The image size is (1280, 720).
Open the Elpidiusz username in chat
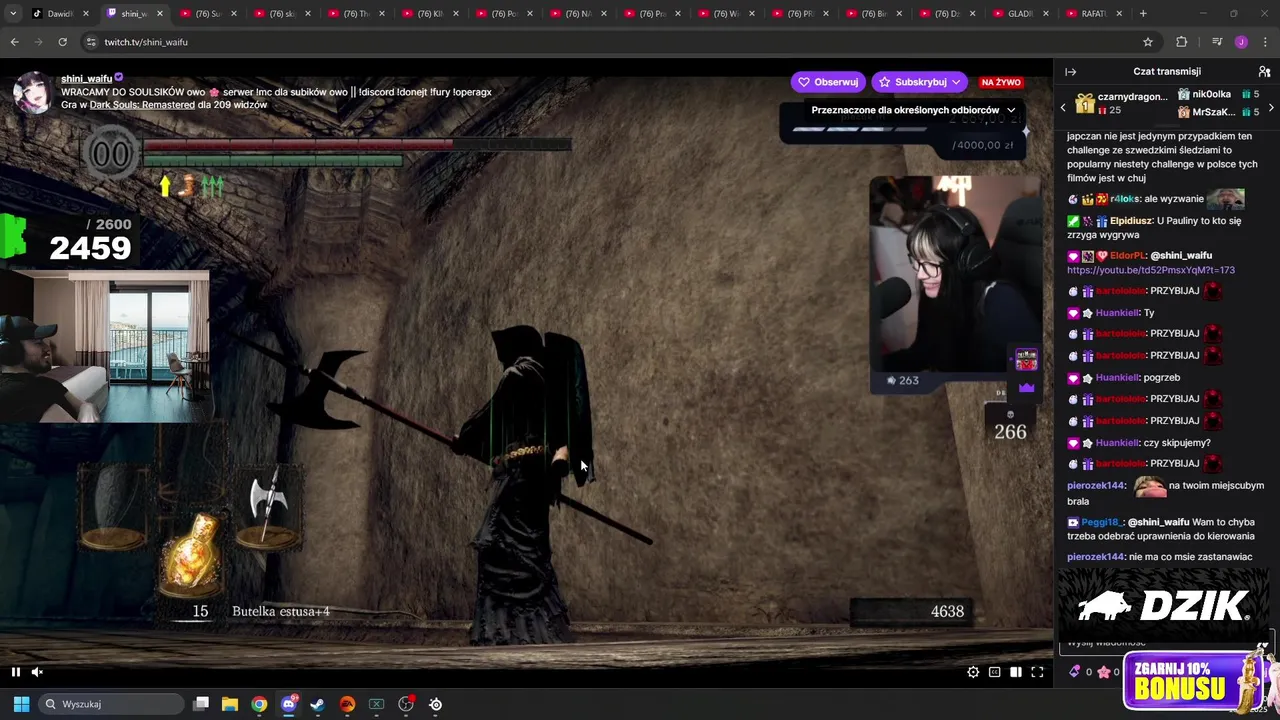tap(1131, 221)
